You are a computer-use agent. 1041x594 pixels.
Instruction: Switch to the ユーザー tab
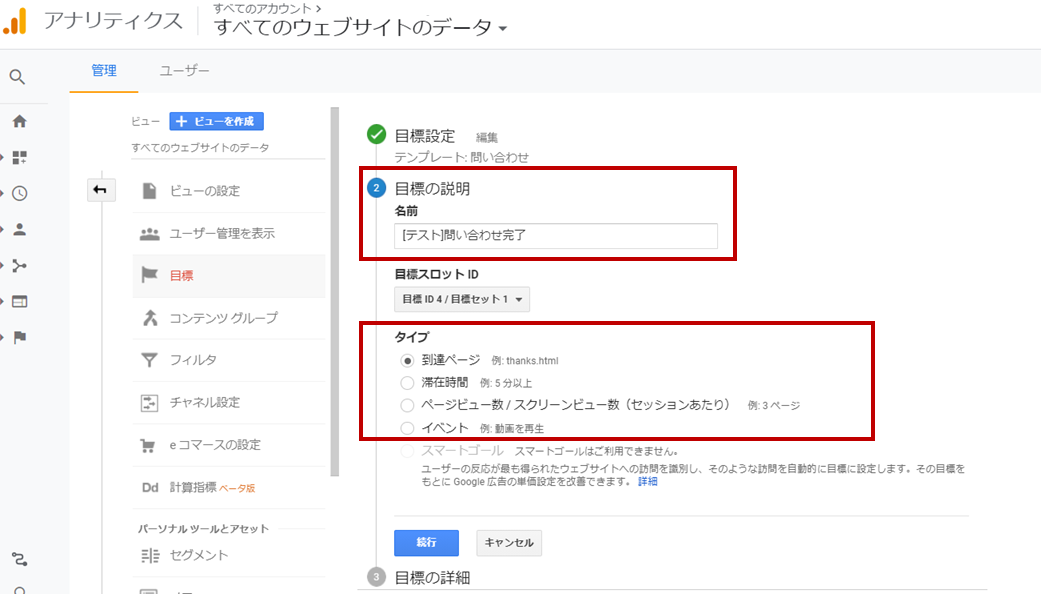pos(185,71)
